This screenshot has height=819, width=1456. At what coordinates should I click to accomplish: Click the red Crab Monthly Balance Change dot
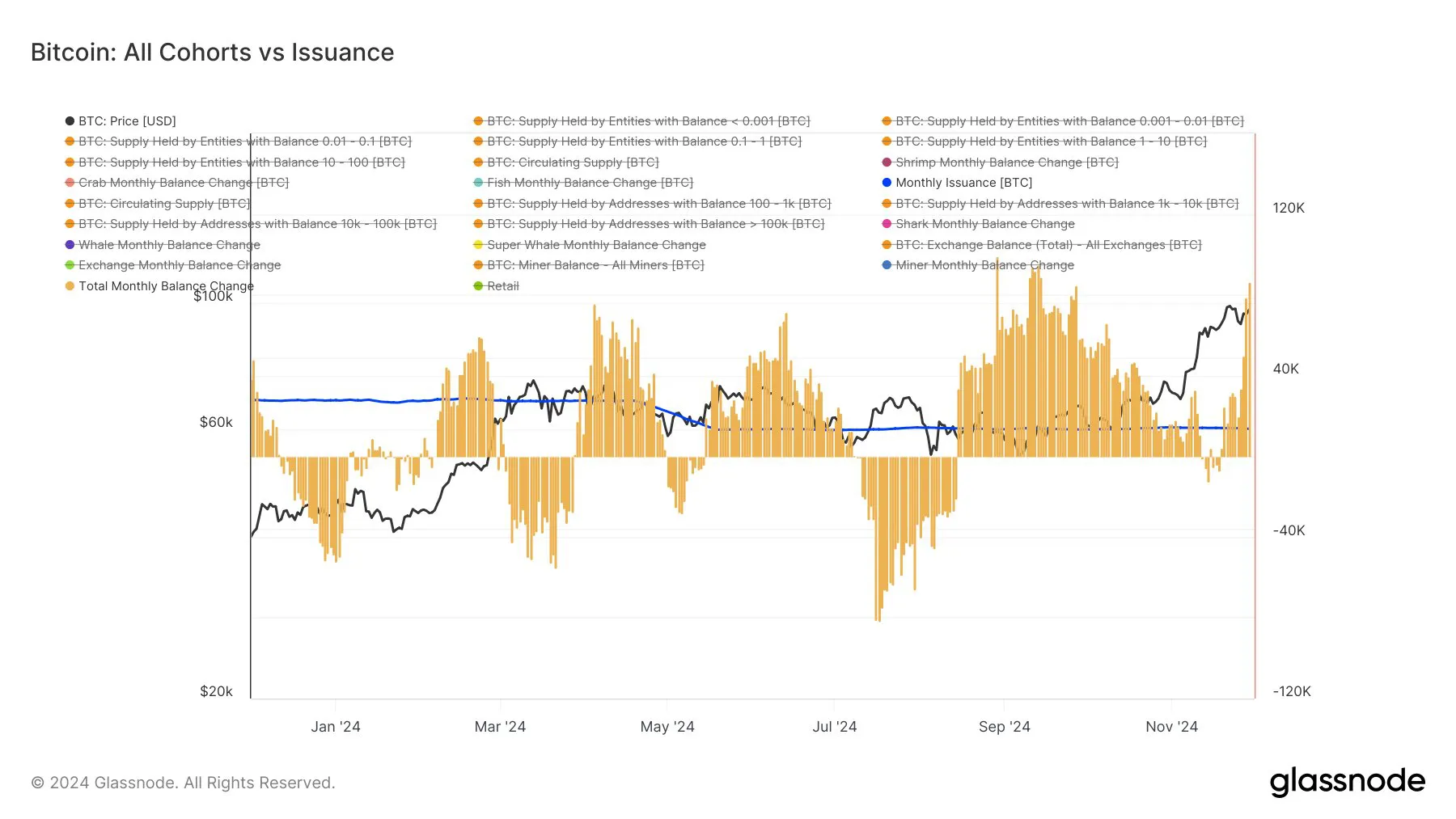70,183
